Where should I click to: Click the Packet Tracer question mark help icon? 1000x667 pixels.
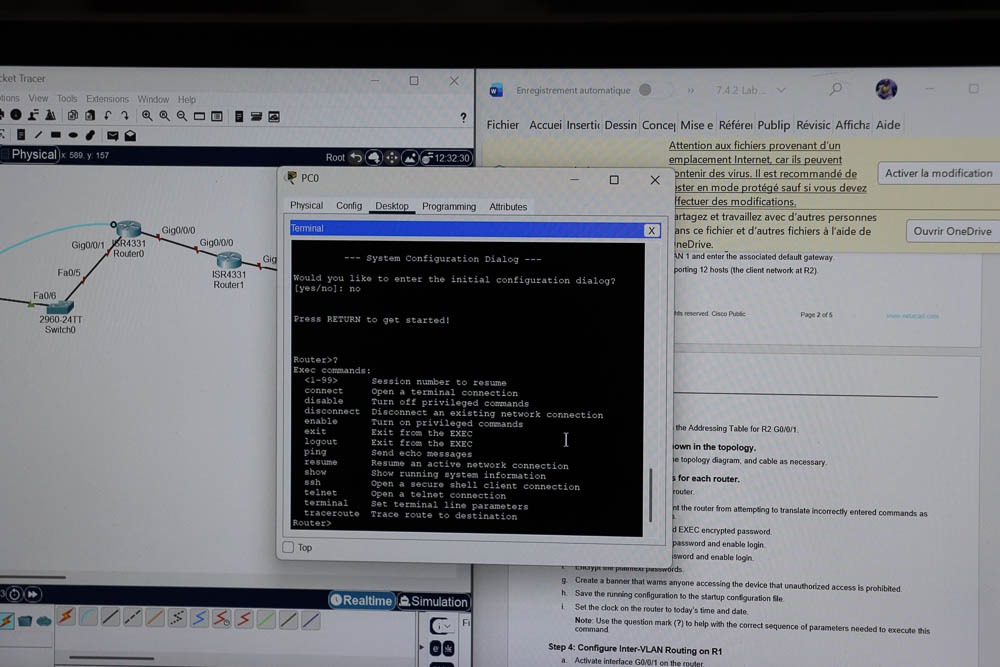[x=463, y=117]
